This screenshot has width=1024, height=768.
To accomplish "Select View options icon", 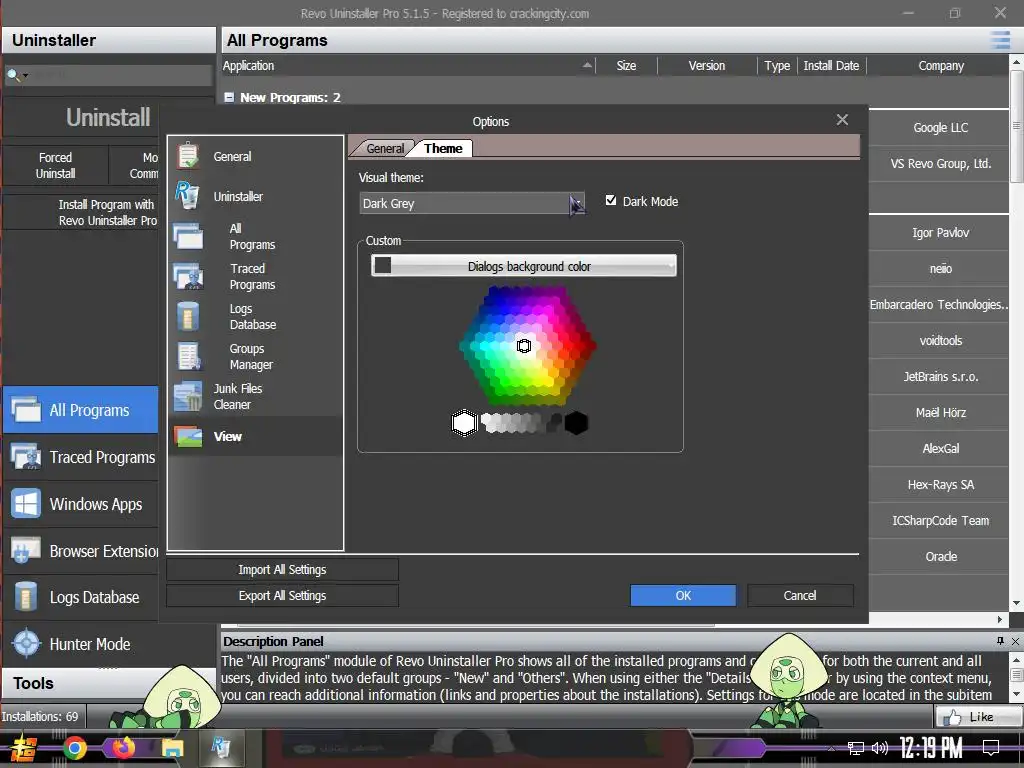I will [188, 436].
